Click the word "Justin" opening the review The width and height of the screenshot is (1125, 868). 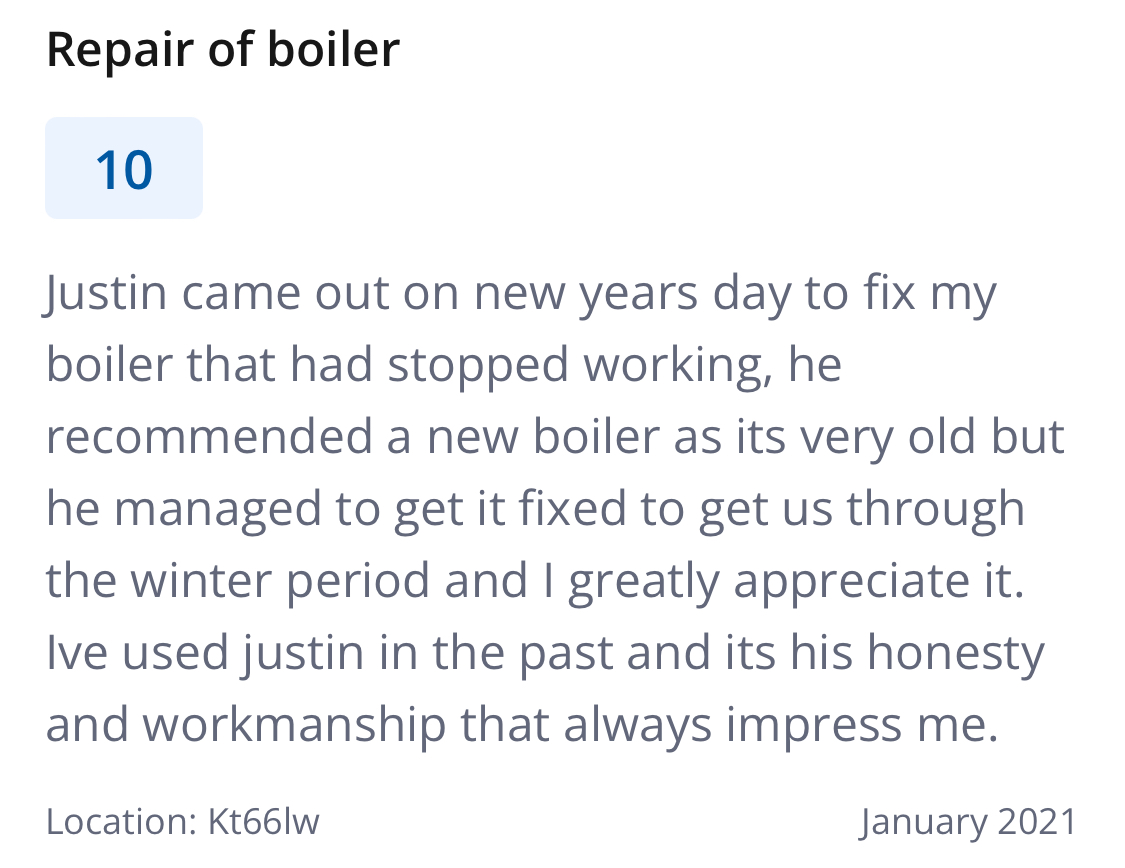(x=105, y=293)
